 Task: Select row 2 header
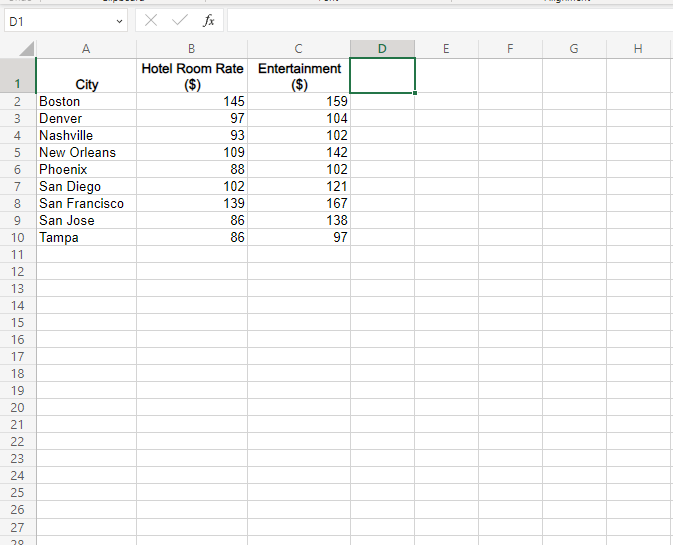pyautogui.click(x=18, y=102)
